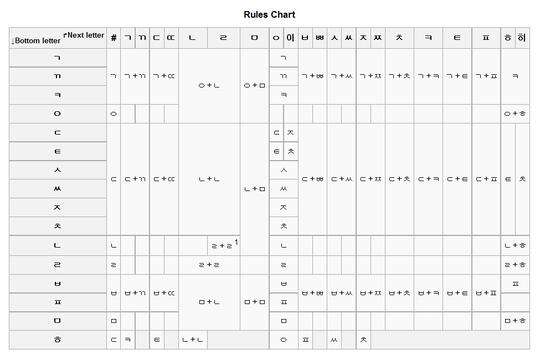540x360 pixels.
Task: Click the ㄴ+ㅁ result cell
Action: click(255, 189)
